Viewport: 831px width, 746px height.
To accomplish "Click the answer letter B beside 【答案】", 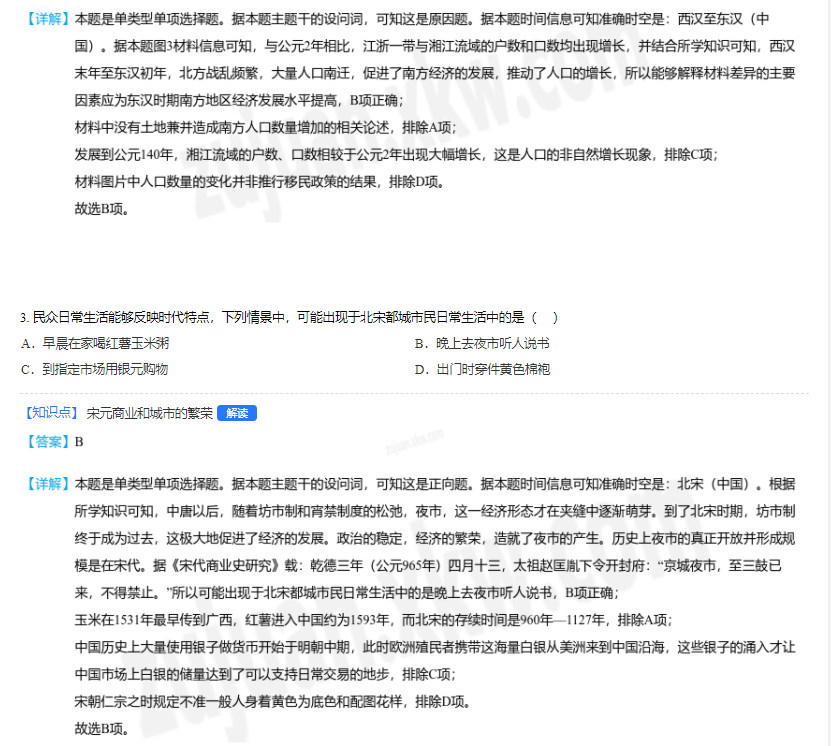I will tap(79, 441).
